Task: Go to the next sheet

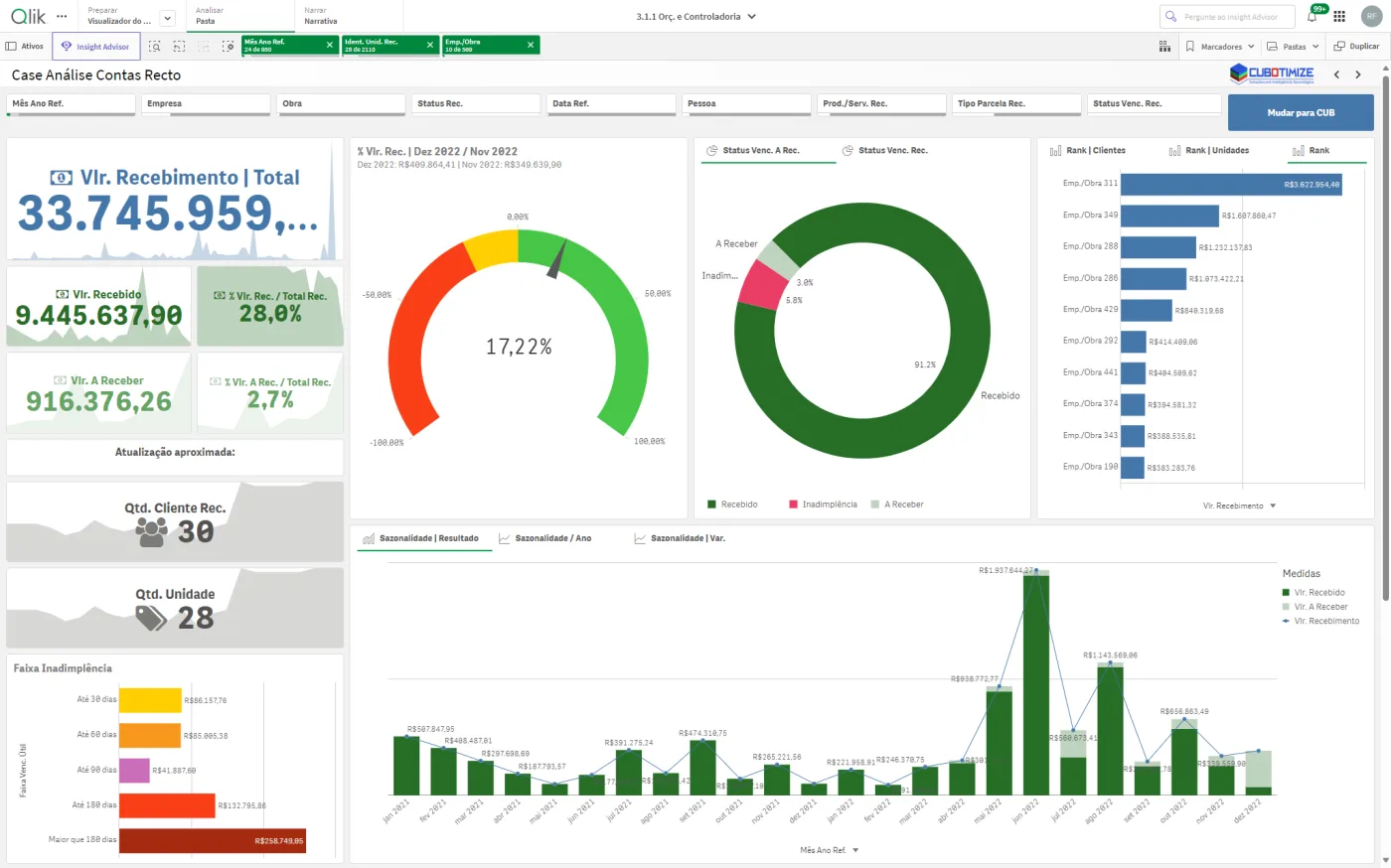Action: [x=1358, y=74]
